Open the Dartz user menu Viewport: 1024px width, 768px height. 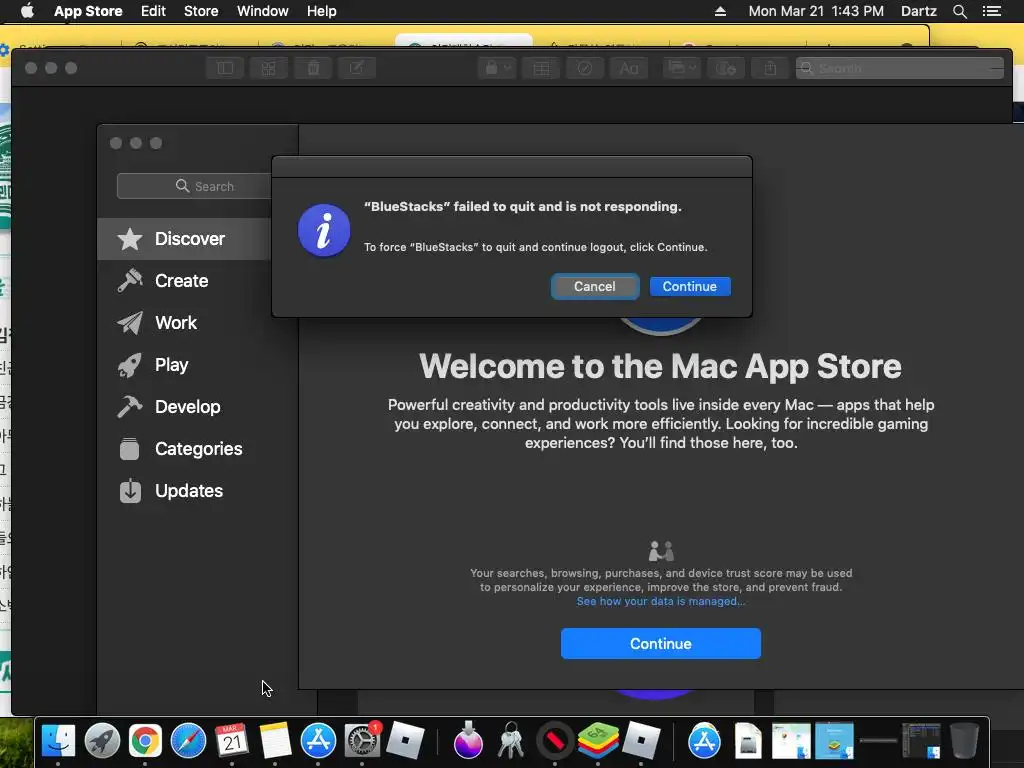tap(918, 11)
